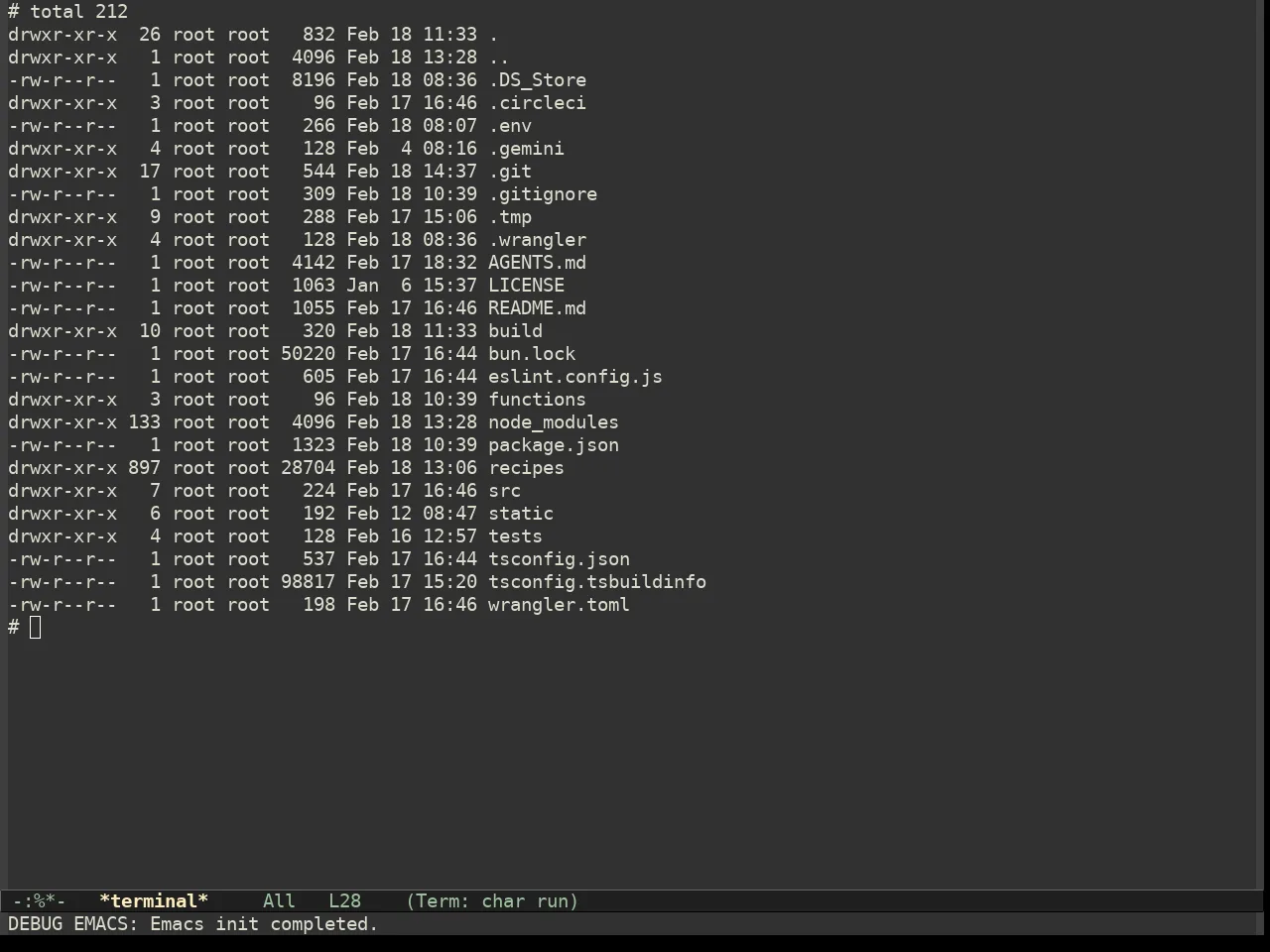
Task: Click the .gitignore entry
Action: (x=543, y=194)
